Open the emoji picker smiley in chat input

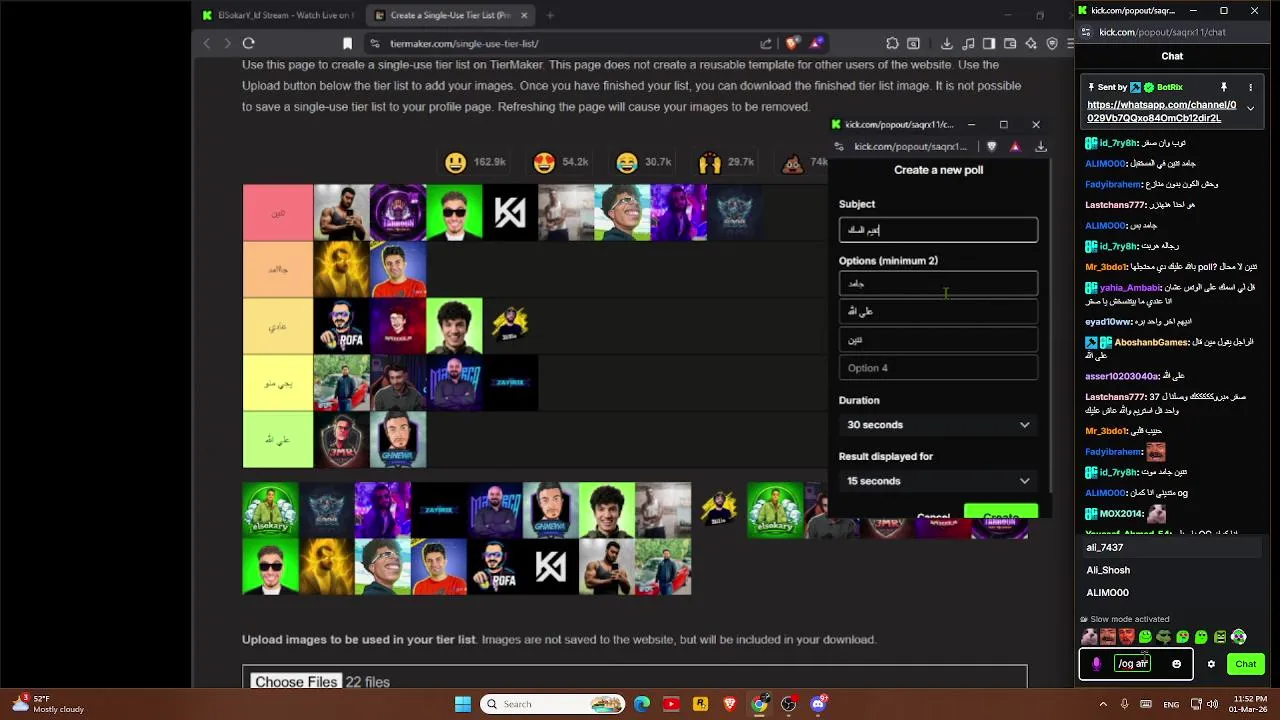1176,664
